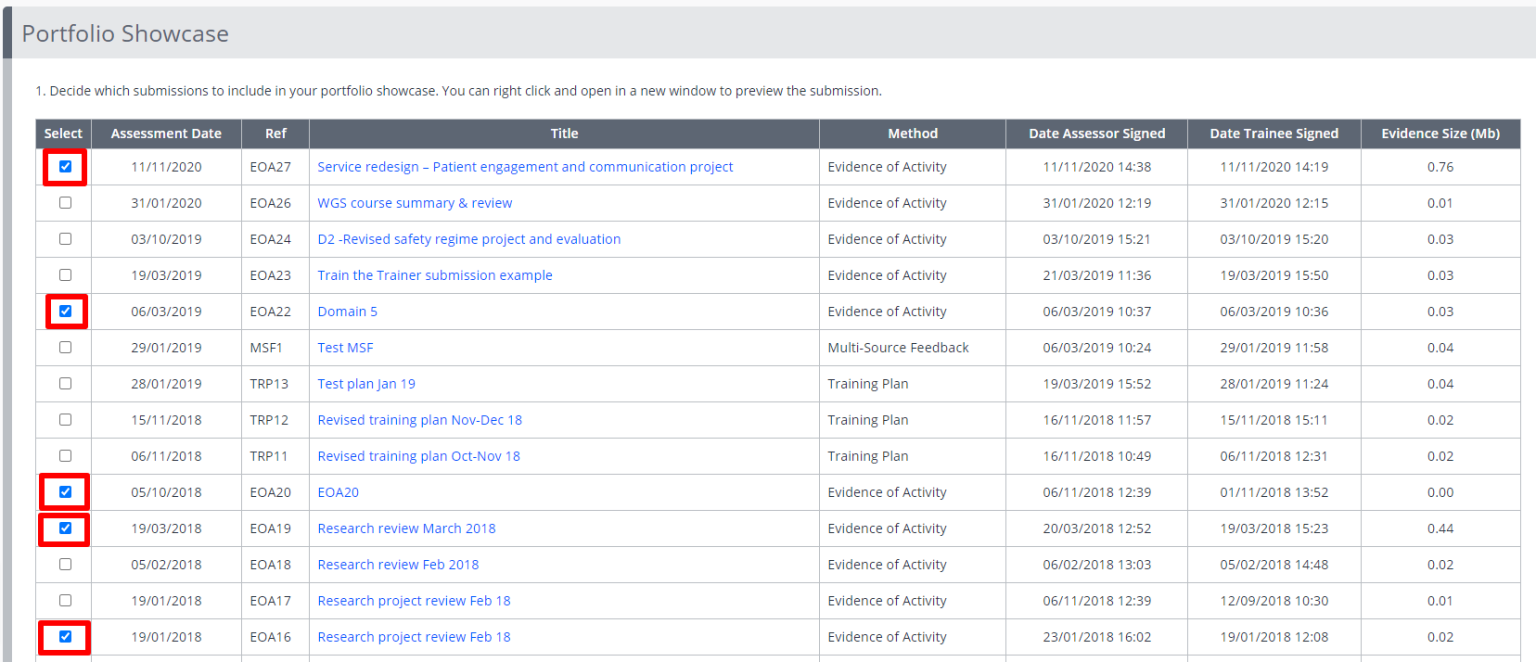
Task: Click the assessment date 29/01/2019 cell
Action: pos(166,347)
